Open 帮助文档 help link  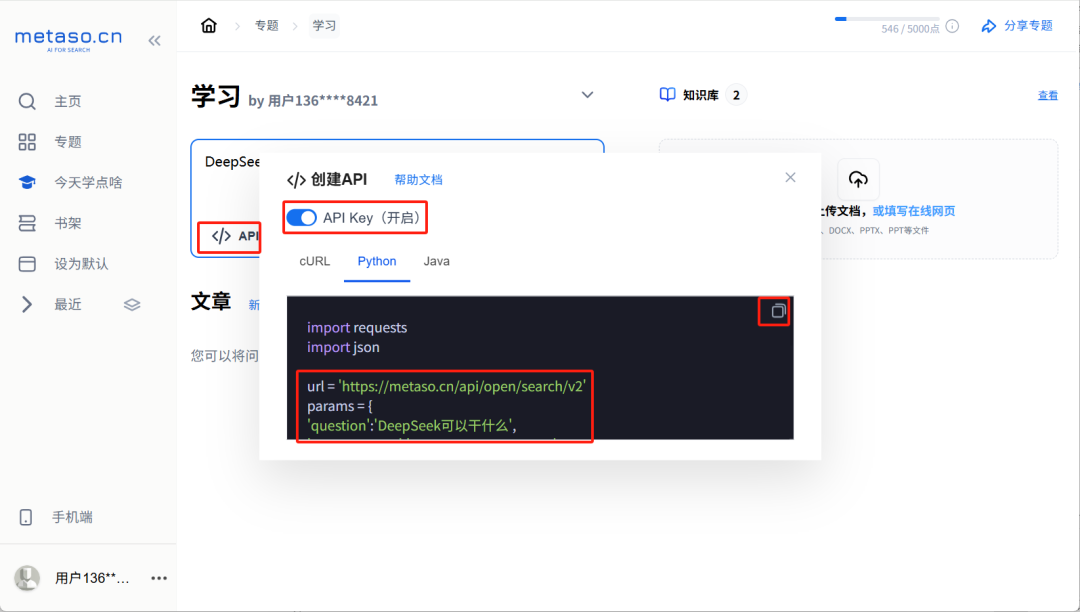[418, 180]
